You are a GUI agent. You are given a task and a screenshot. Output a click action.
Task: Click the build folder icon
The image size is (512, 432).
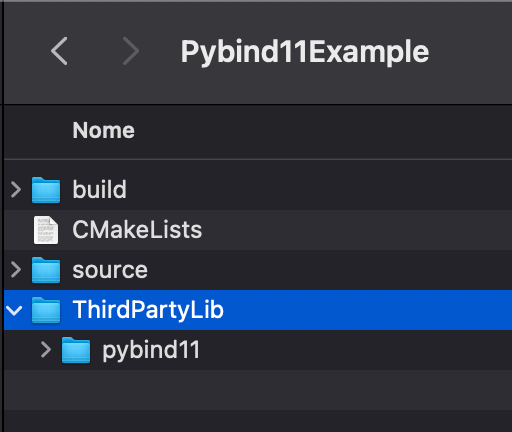[x=46, y=190]
